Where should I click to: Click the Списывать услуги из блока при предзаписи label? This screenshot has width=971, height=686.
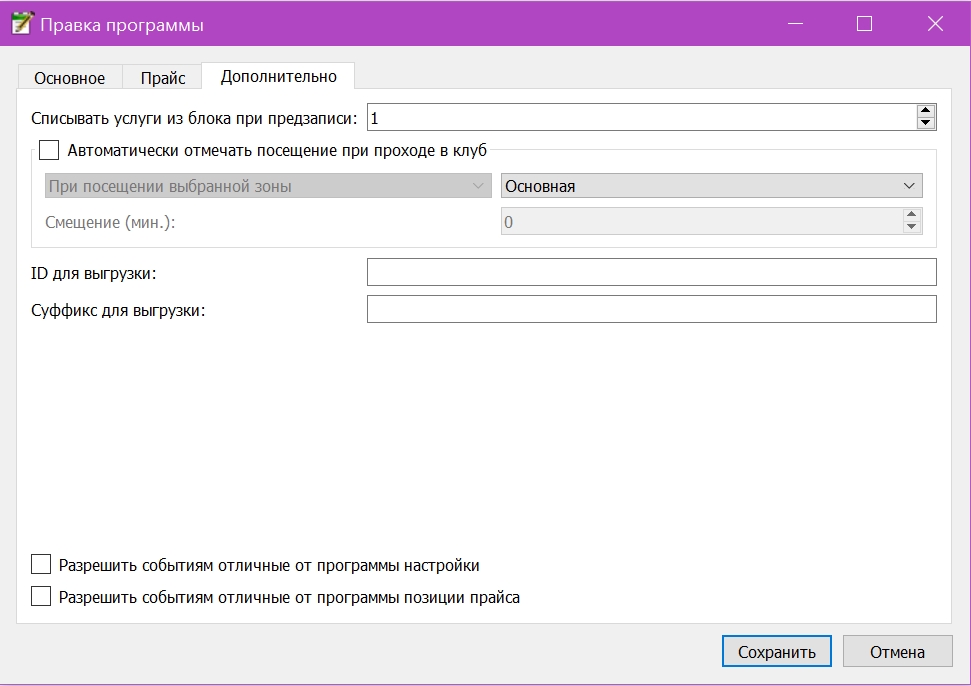pos(194,118)
